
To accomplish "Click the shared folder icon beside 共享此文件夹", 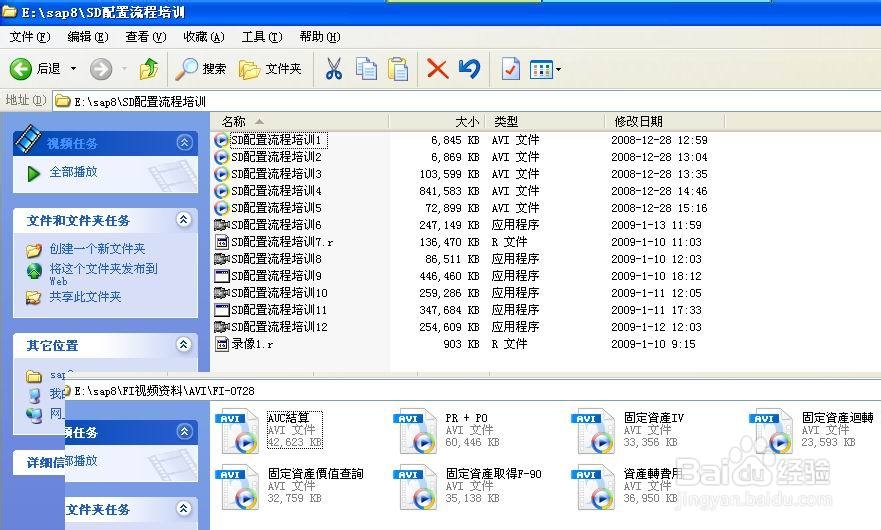I will click(x=34, y=297).
